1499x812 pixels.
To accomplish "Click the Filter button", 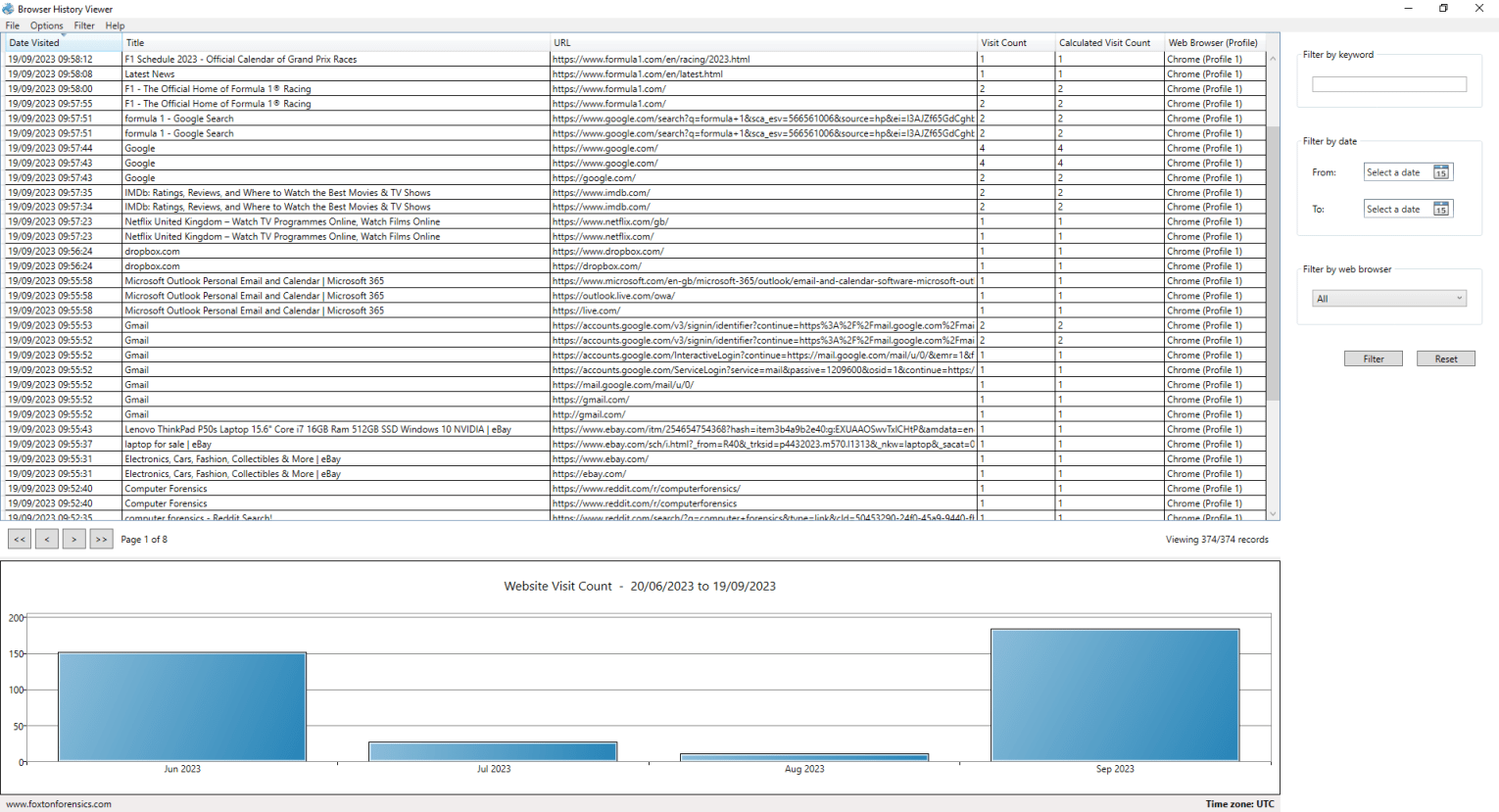I will 1373,358.
